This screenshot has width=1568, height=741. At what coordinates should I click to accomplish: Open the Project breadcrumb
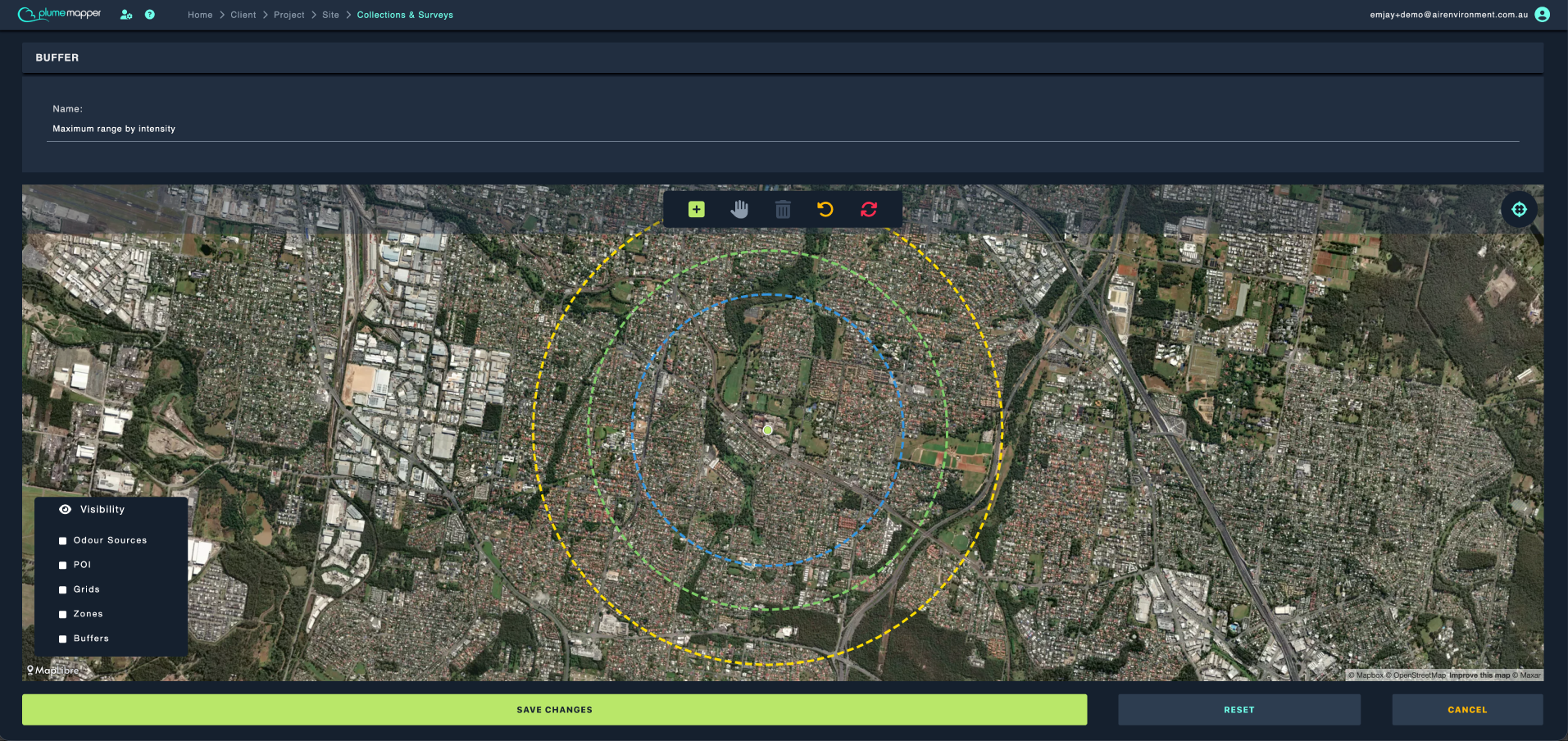289,15
